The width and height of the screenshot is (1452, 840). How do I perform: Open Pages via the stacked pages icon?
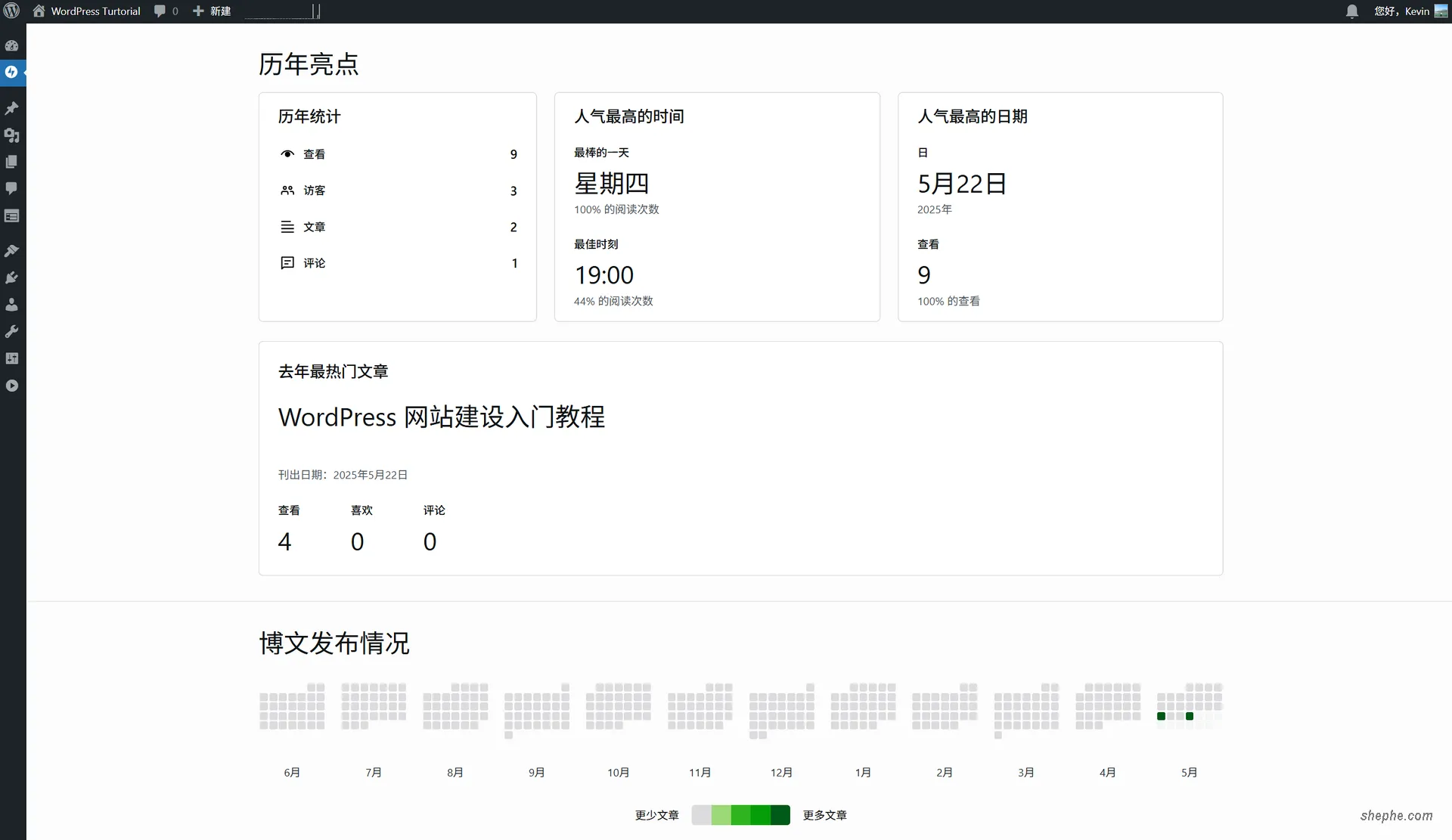12,161
